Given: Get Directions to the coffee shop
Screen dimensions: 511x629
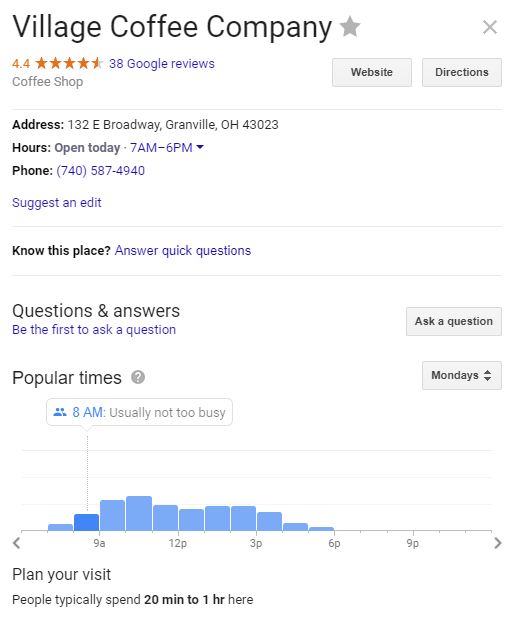Looking at the screenshot, I should click(x=462, y=72).
